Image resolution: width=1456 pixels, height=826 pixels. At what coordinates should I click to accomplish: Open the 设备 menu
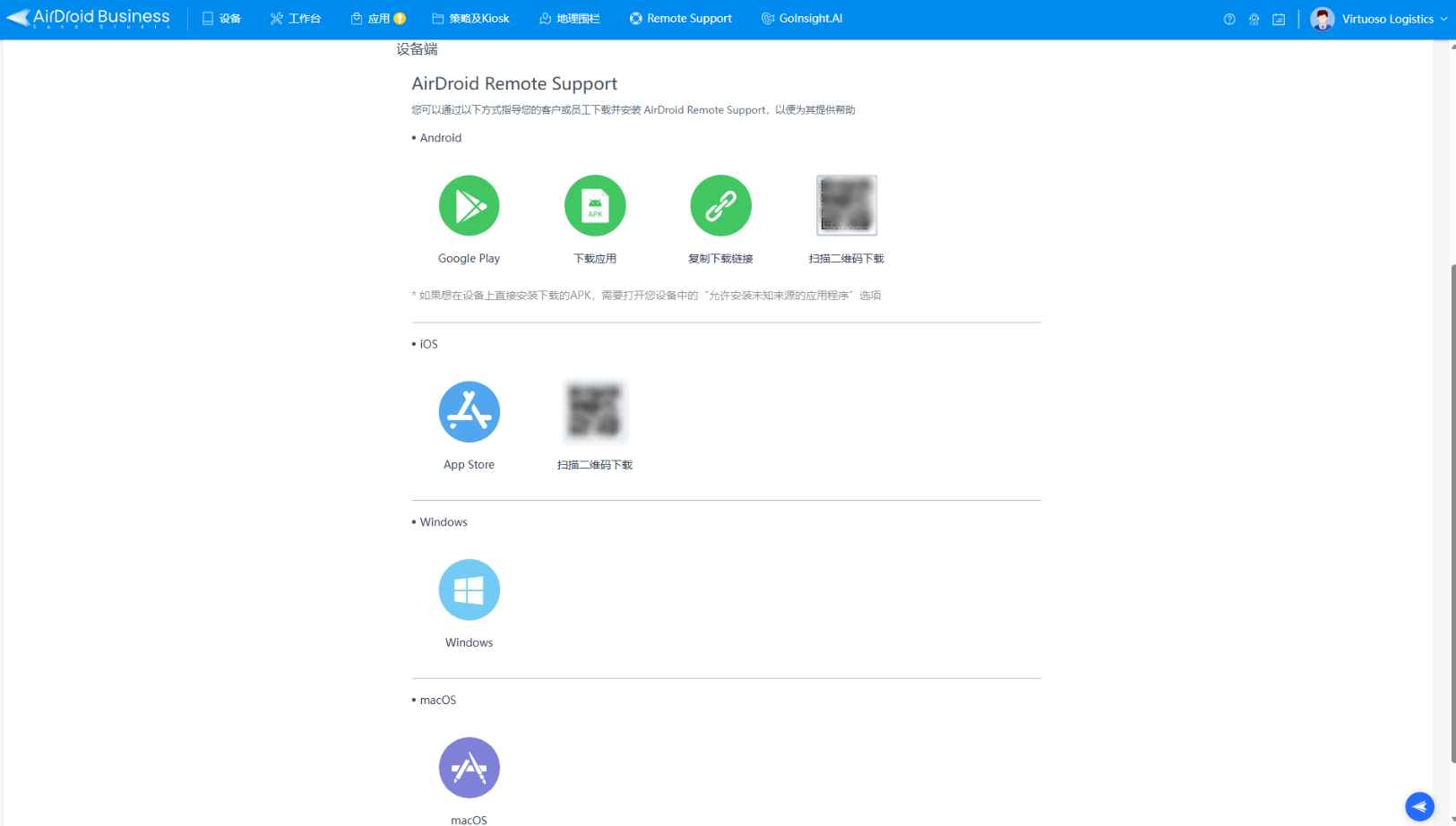[x=222, y=19]
